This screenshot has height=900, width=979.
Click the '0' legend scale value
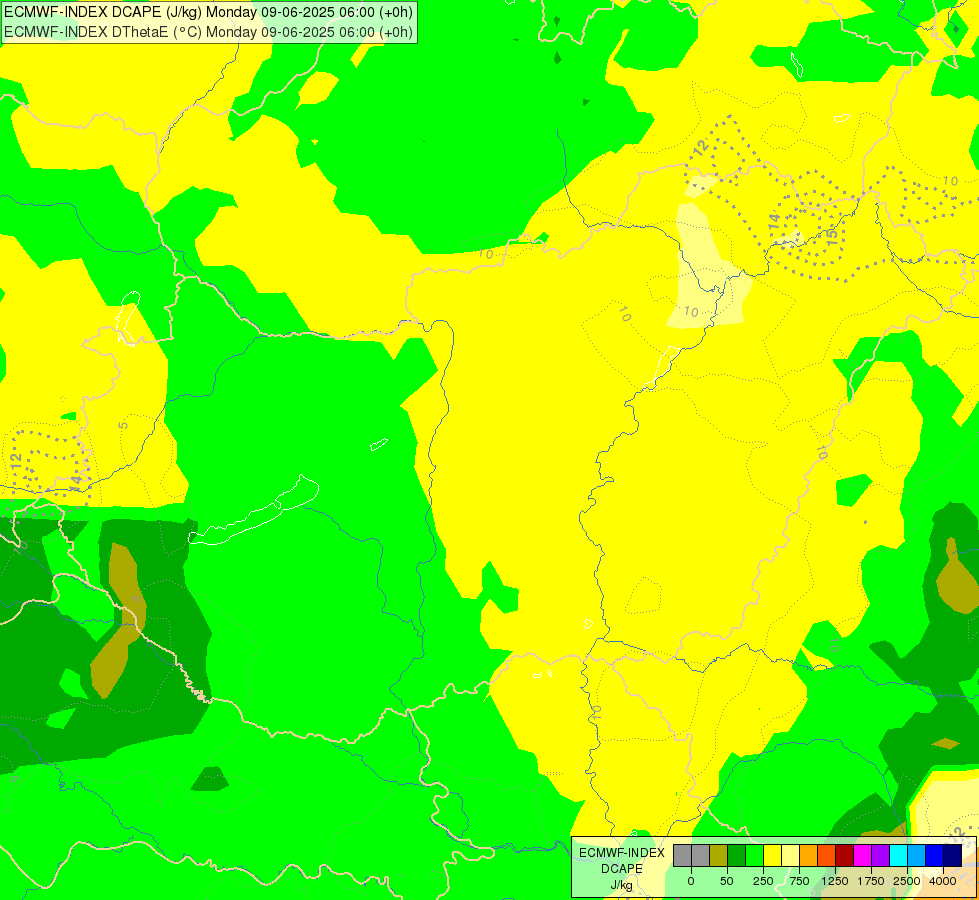coord(691,881)
